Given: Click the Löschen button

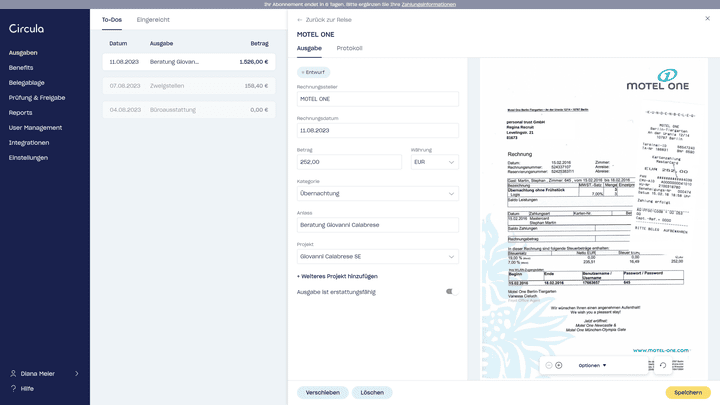Looking at the screenshot, I should [x=372, y=393].
